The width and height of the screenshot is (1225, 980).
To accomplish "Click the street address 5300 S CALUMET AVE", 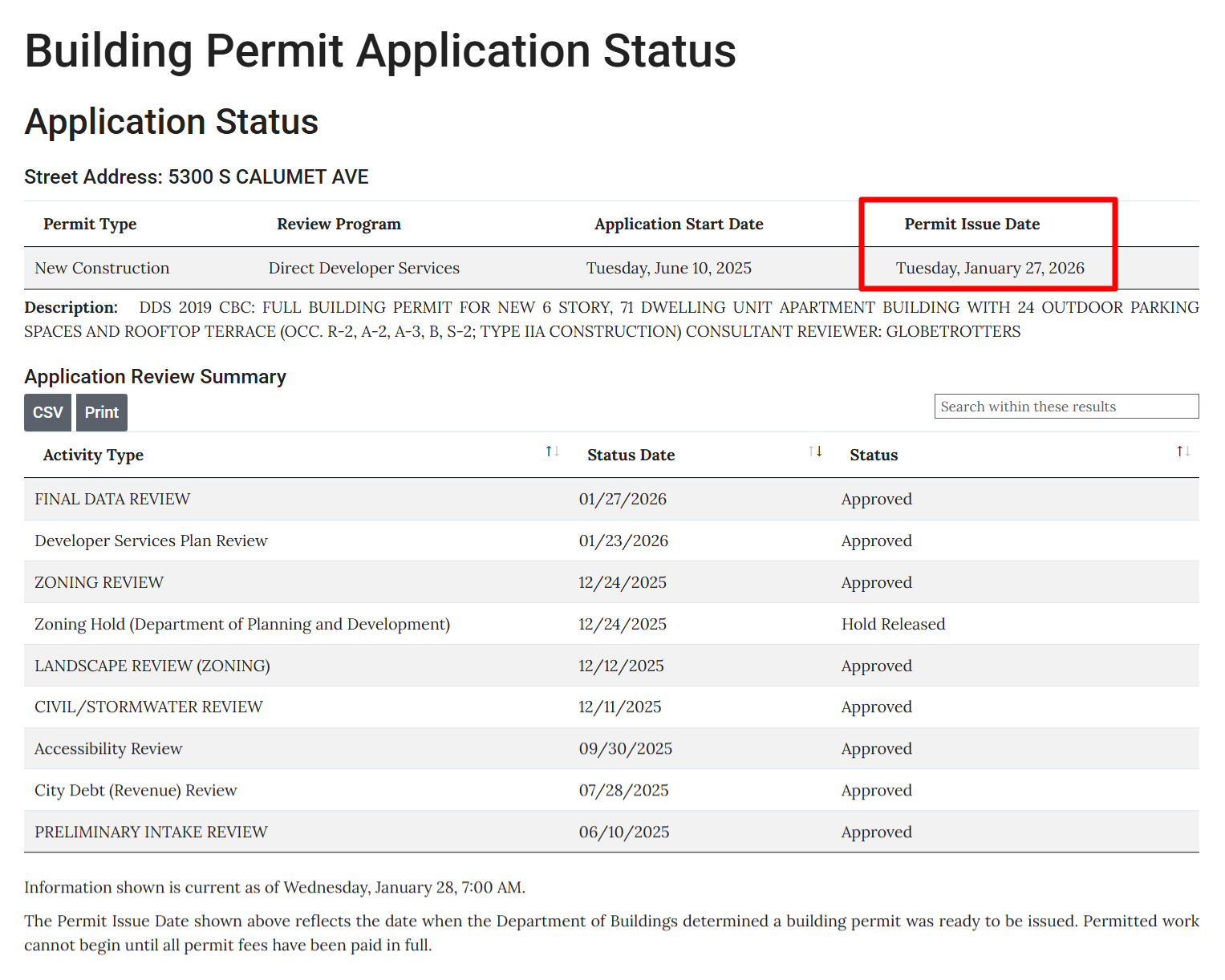I will point(267,176).
